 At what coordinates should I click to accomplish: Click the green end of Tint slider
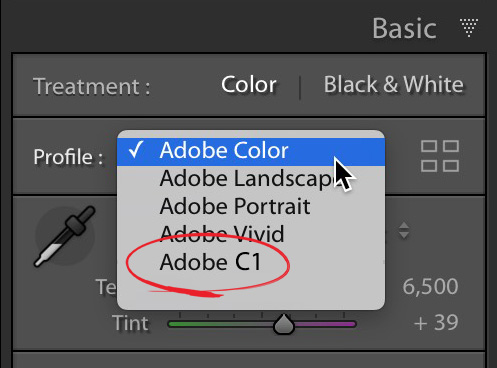pyautogui.click(x=177, y=324)
